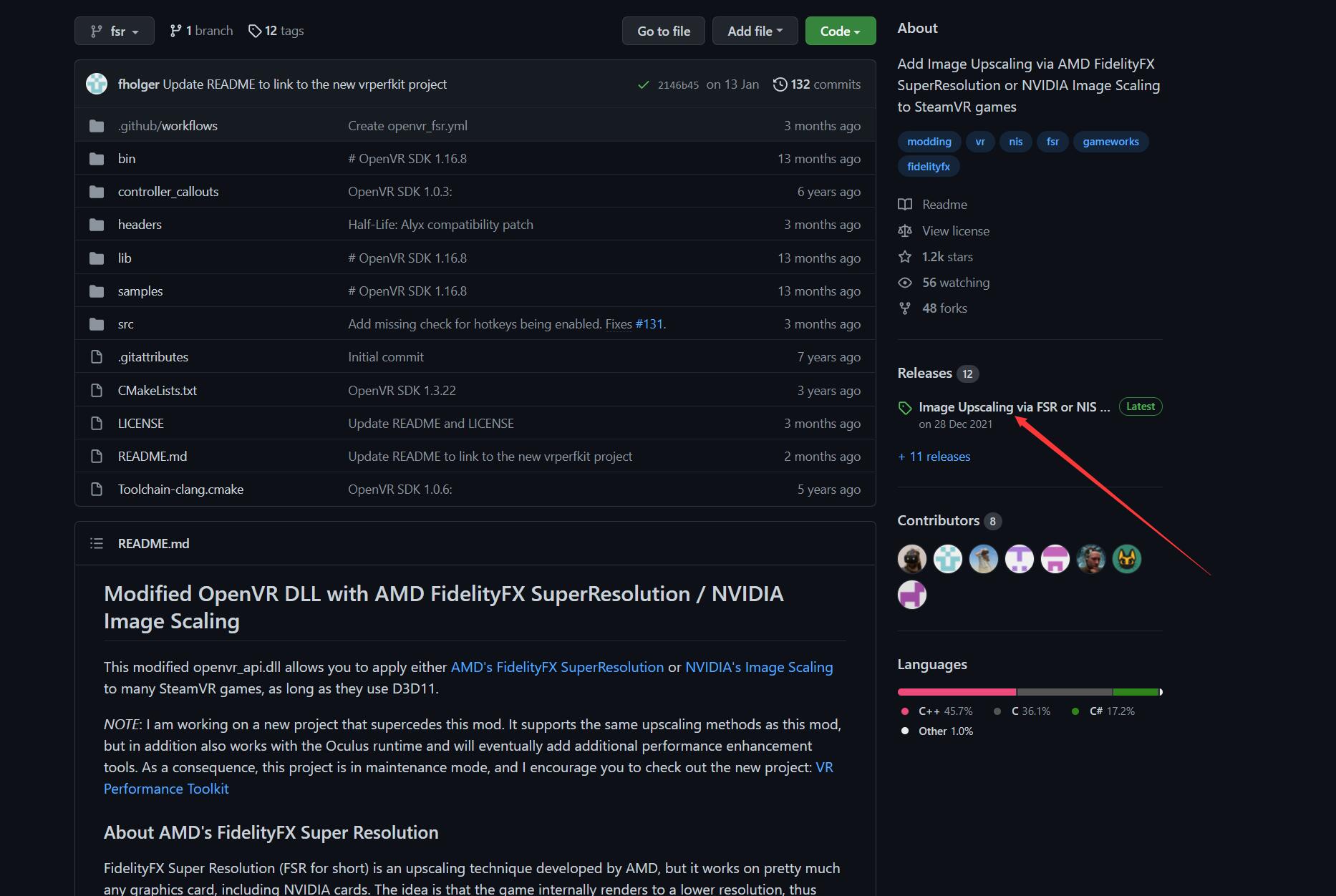Open the samples folder
This screenshot has width=1336, height=896.
[x=140, y=291]
